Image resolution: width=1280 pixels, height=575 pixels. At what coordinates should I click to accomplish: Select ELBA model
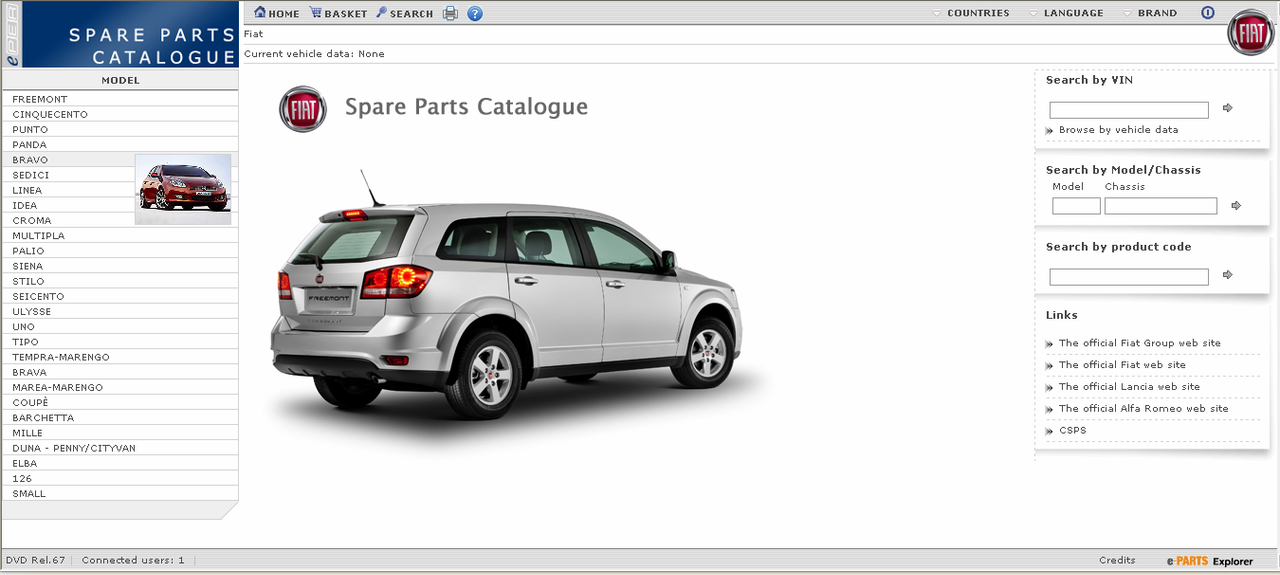point(119,463)
